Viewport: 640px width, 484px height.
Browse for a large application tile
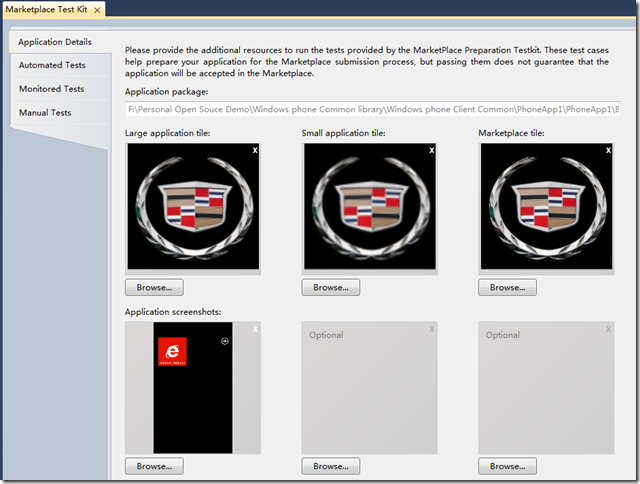click(x=154, y=288)
